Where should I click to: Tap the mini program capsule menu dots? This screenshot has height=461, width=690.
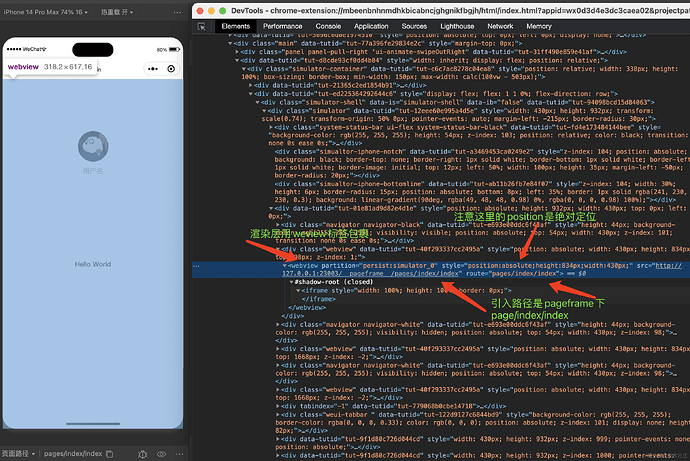coord(153,69)
